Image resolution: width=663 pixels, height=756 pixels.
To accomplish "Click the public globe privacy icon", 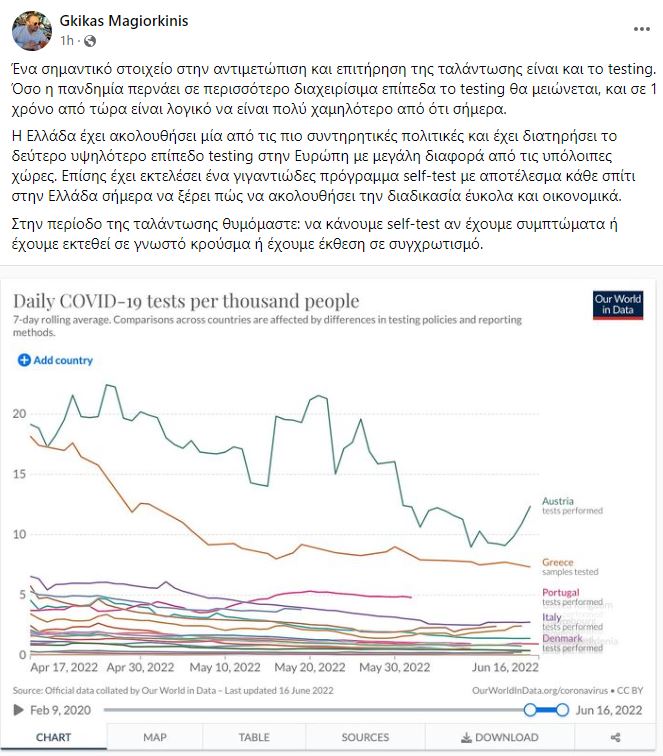I will pyautogui.click(x=91, y=41).
